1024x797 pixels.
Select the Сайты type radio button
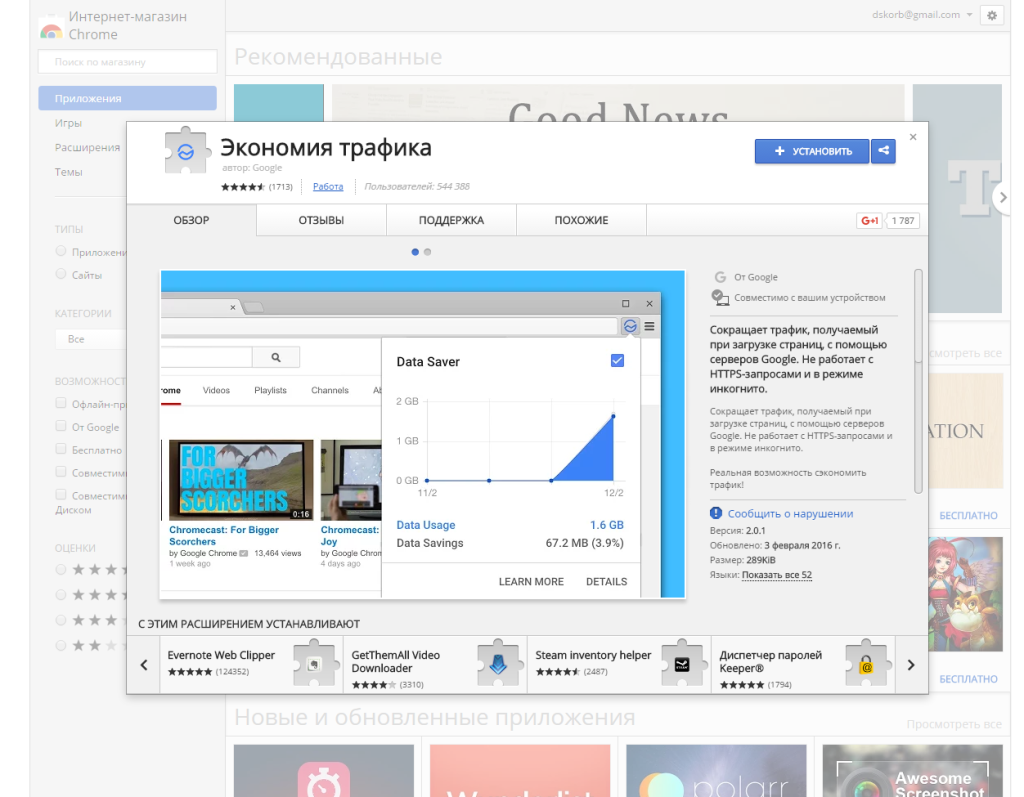(61, 274)
